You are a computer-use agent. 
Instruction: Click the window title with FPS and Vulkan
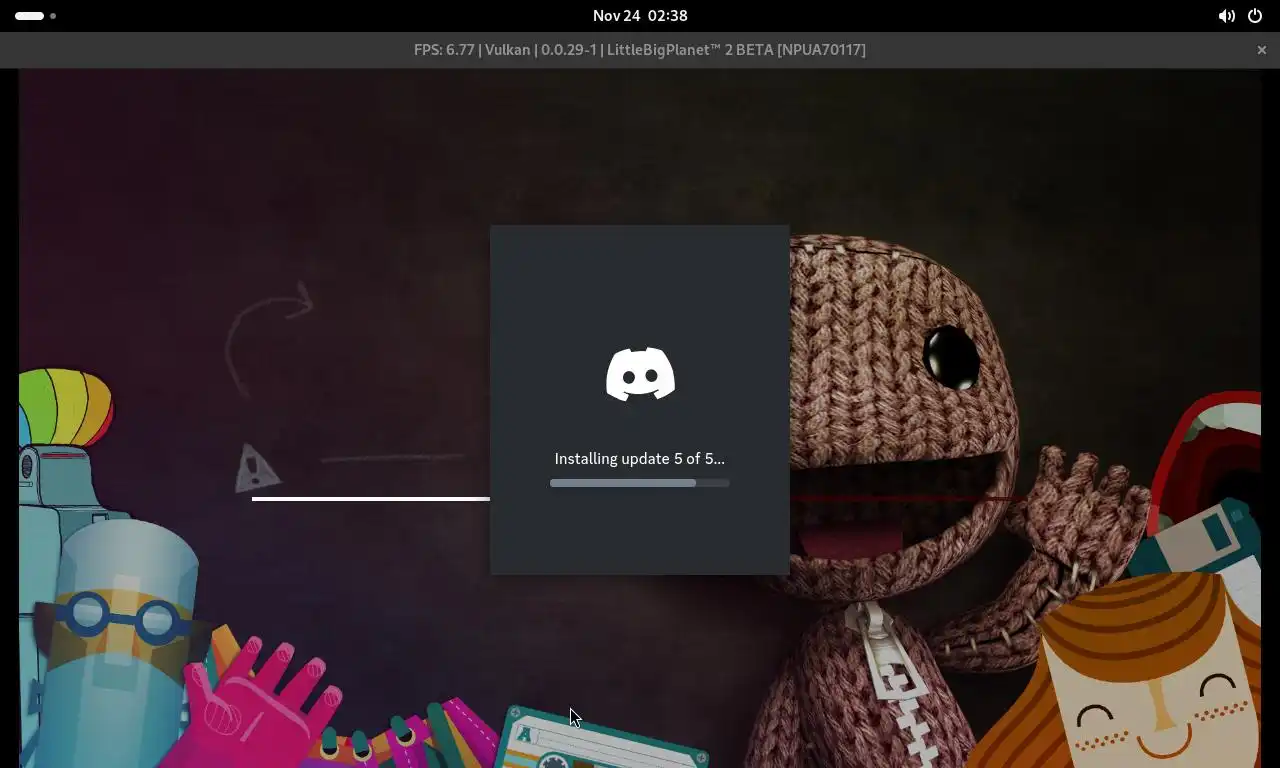click(x=640, y=50)
